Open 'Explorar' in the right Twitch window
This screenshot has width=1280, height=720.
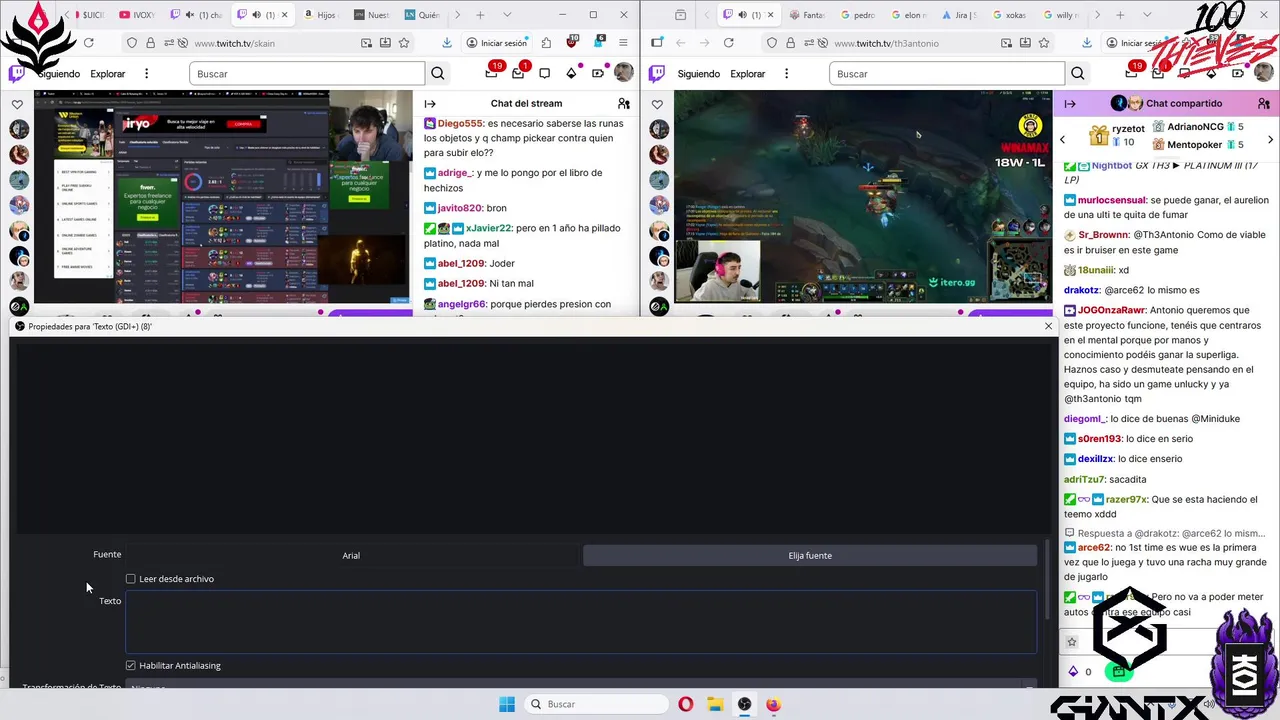pos(748,74)
